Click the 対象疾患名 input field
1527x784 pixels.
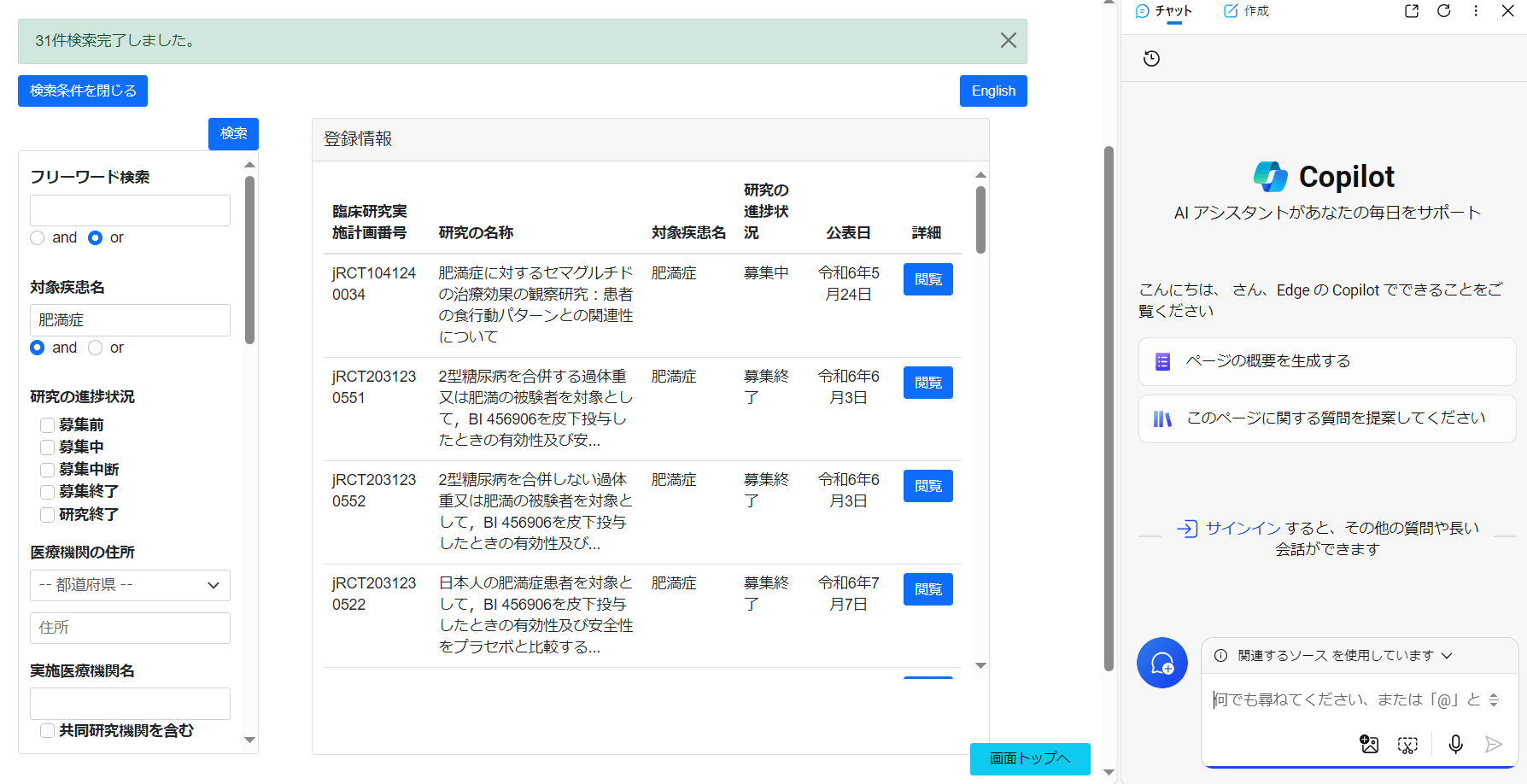coord(130,320)
